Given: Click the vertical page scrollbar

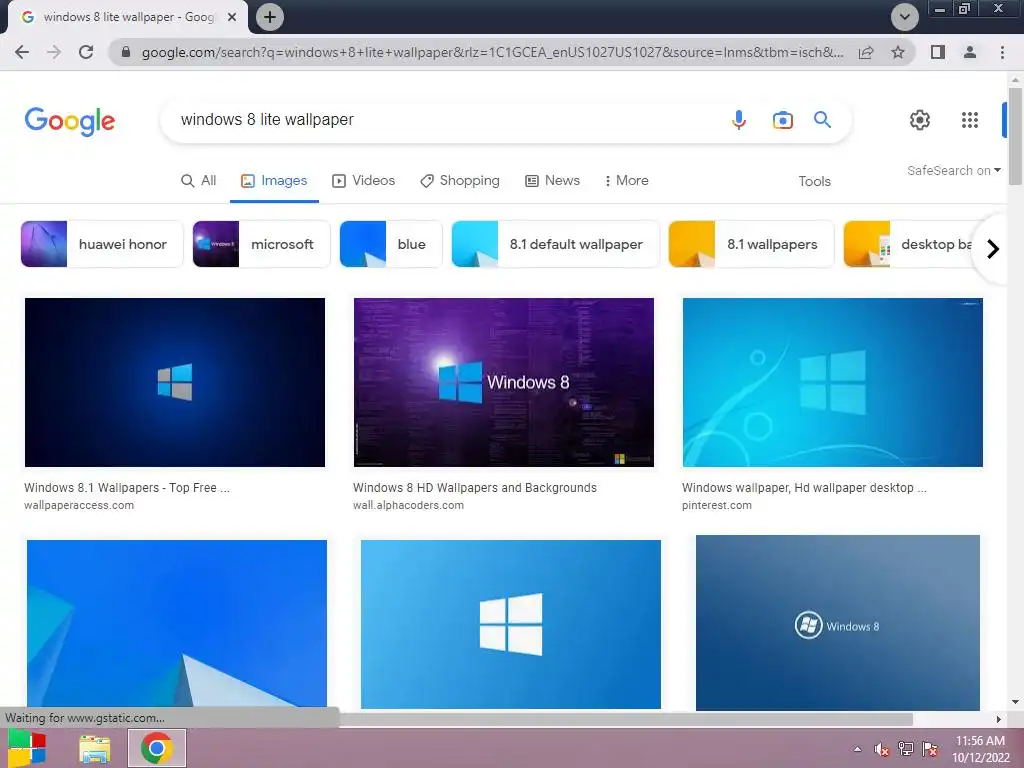Looking at the screenshot, I should coord(1015,136).
